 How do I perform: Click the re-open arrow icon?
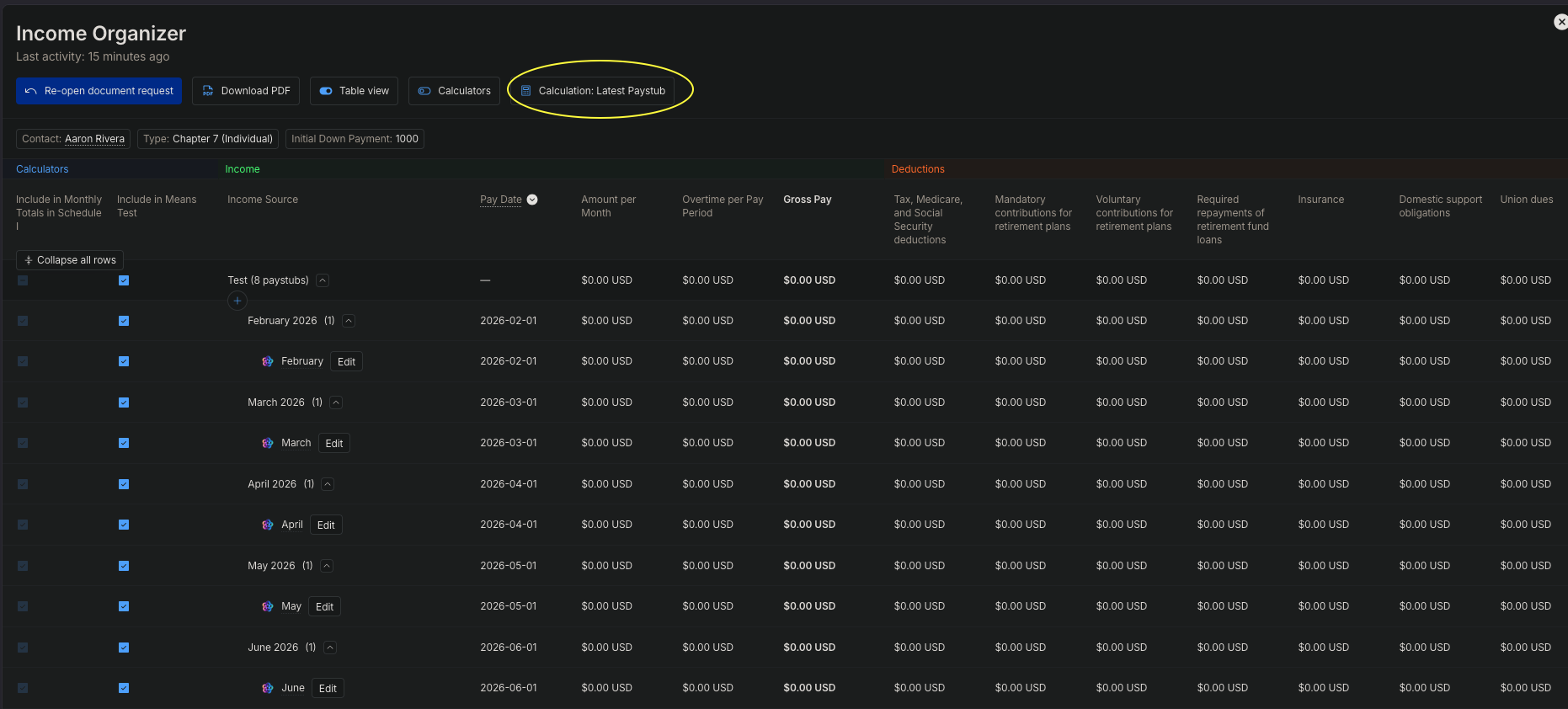click(31, 91)
